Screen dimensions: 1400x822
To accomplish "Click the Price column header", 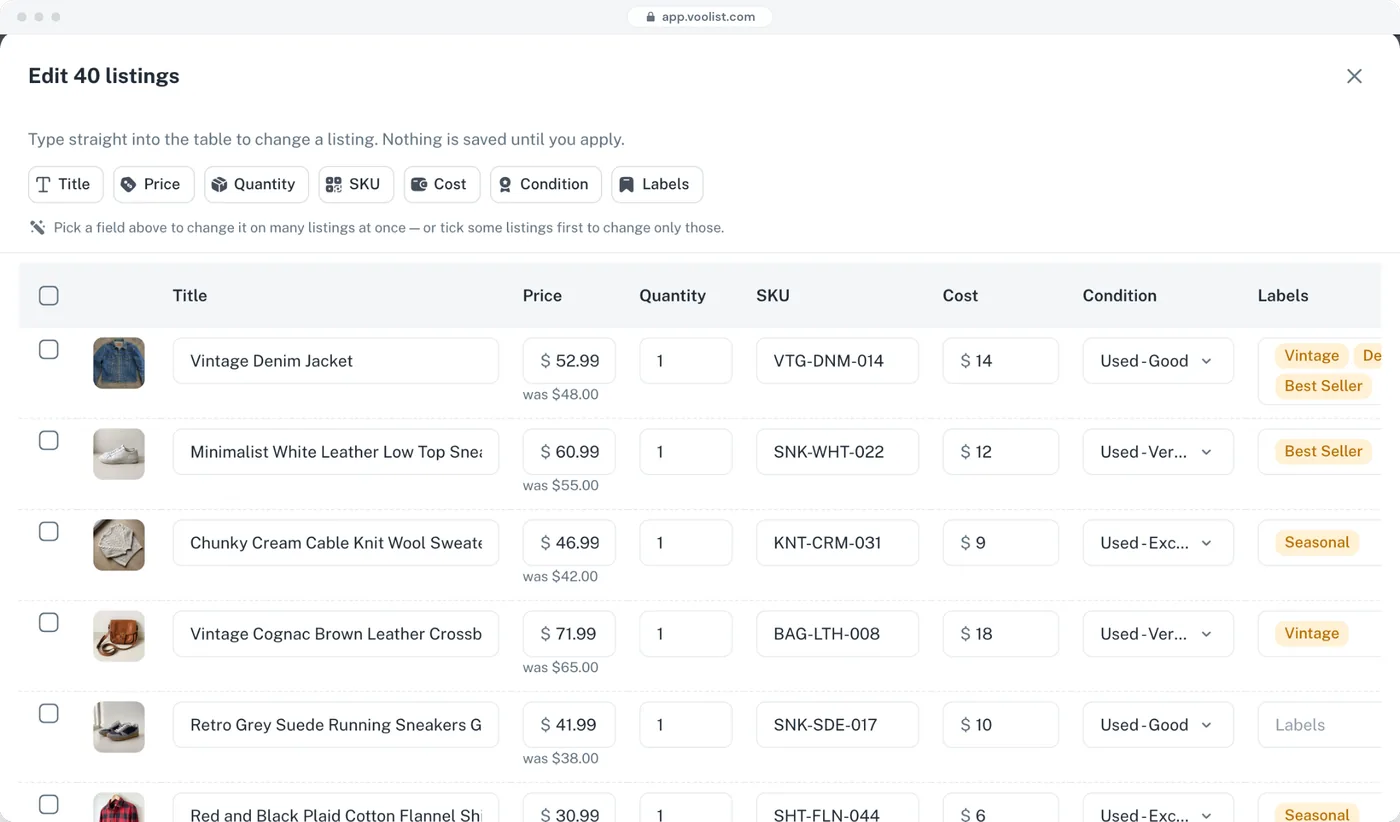I will [x=542, y=295].
